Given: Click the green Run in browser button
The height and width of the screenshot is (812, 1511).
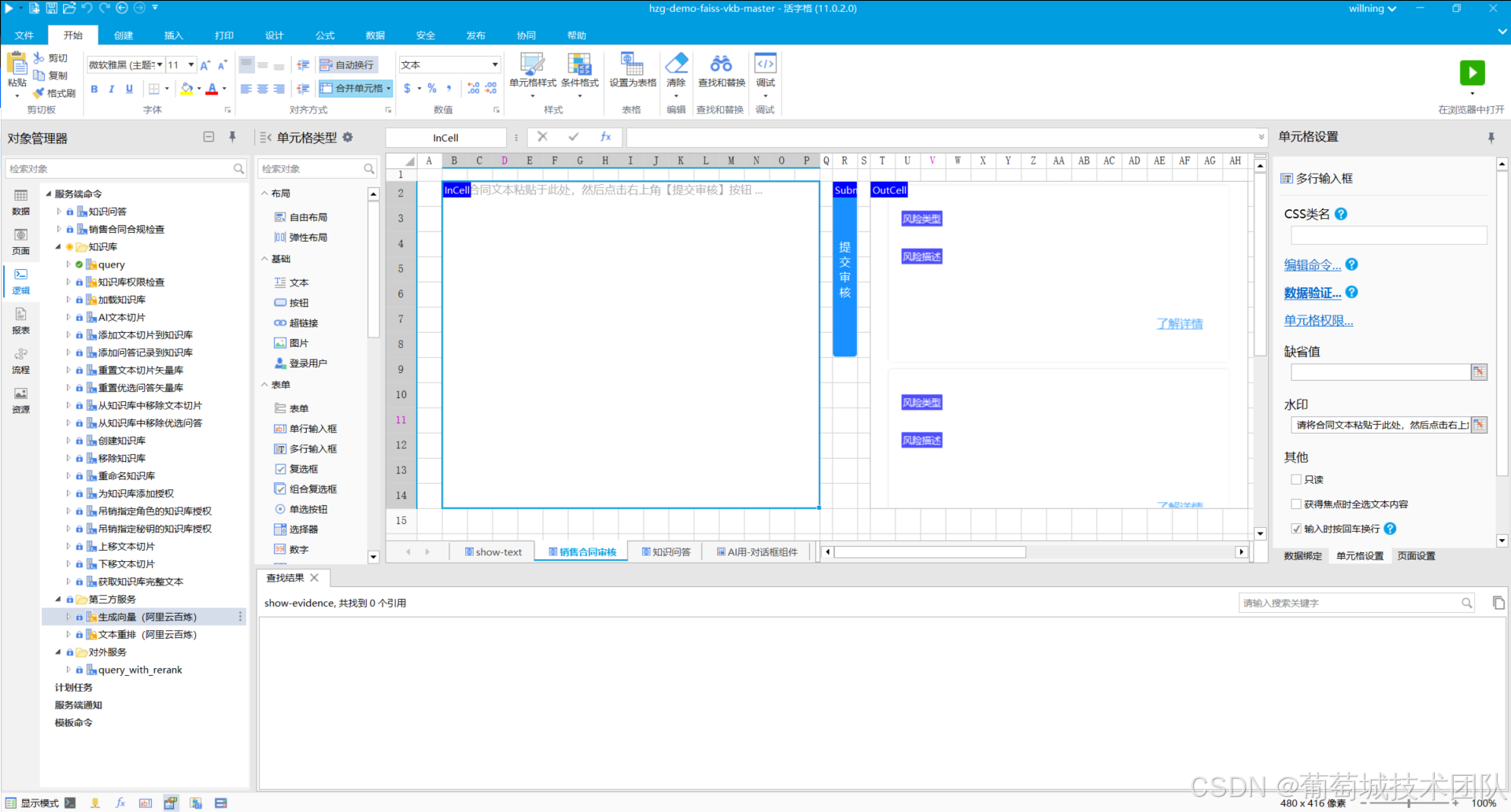Looking at the screenshot, I should (1472, 72).
